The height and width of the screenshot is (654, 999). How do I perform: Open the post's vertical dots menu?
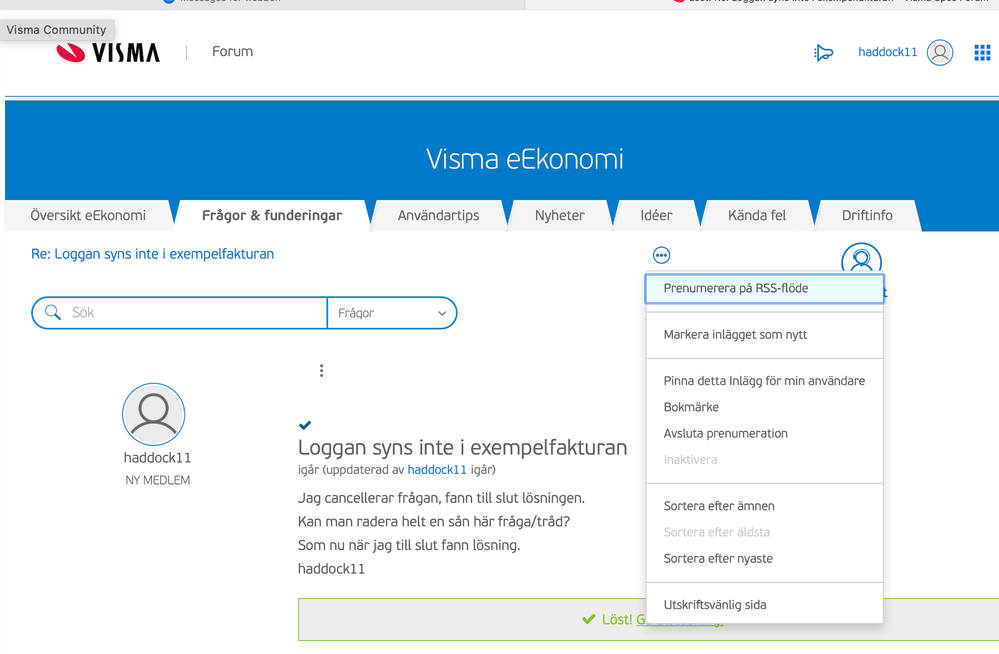321,371
